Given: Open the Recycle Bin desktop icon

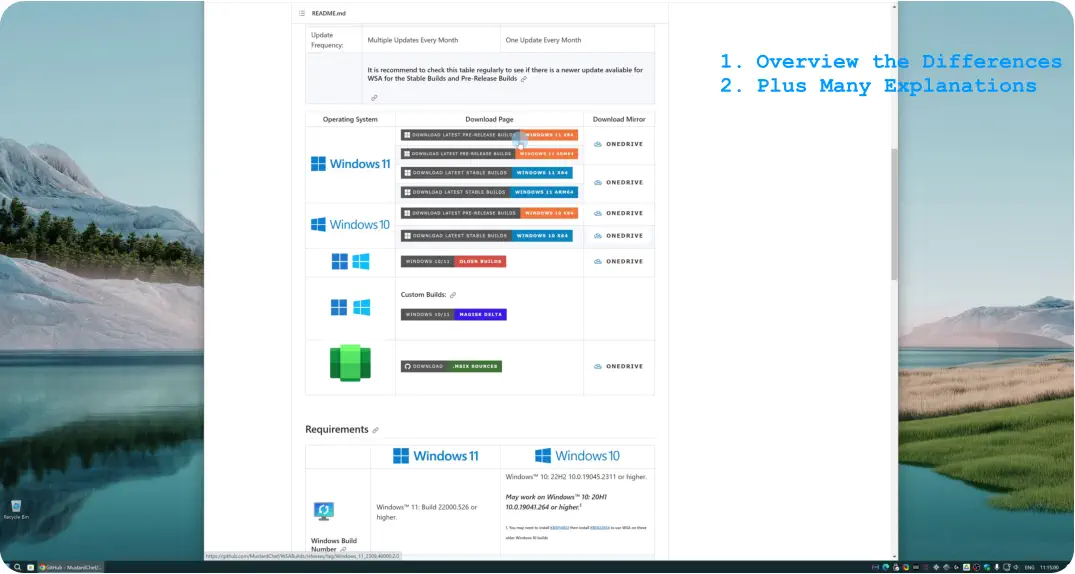Looking at the screenshot, I should point(15,508).
